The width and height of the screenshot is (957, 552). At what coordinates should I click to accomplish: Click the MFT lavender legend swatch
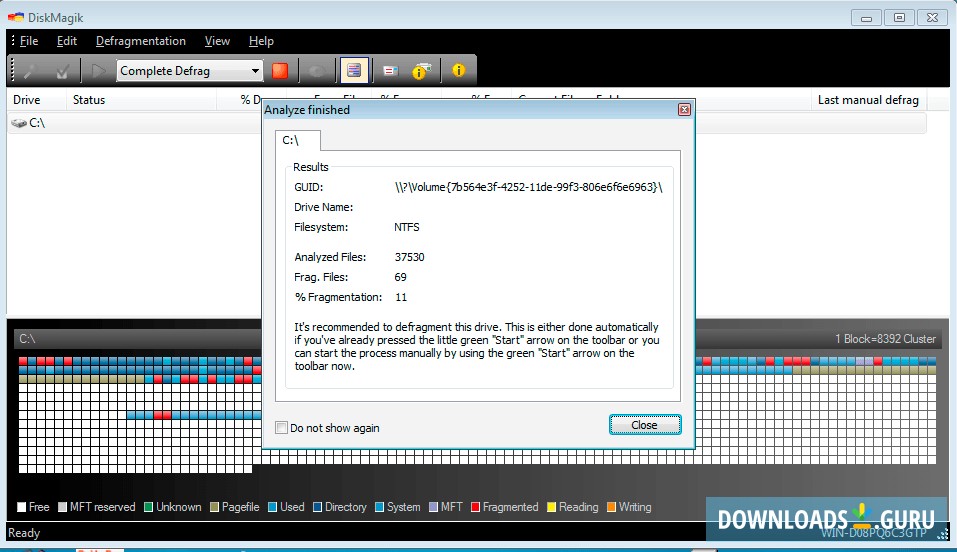[433, 507]
